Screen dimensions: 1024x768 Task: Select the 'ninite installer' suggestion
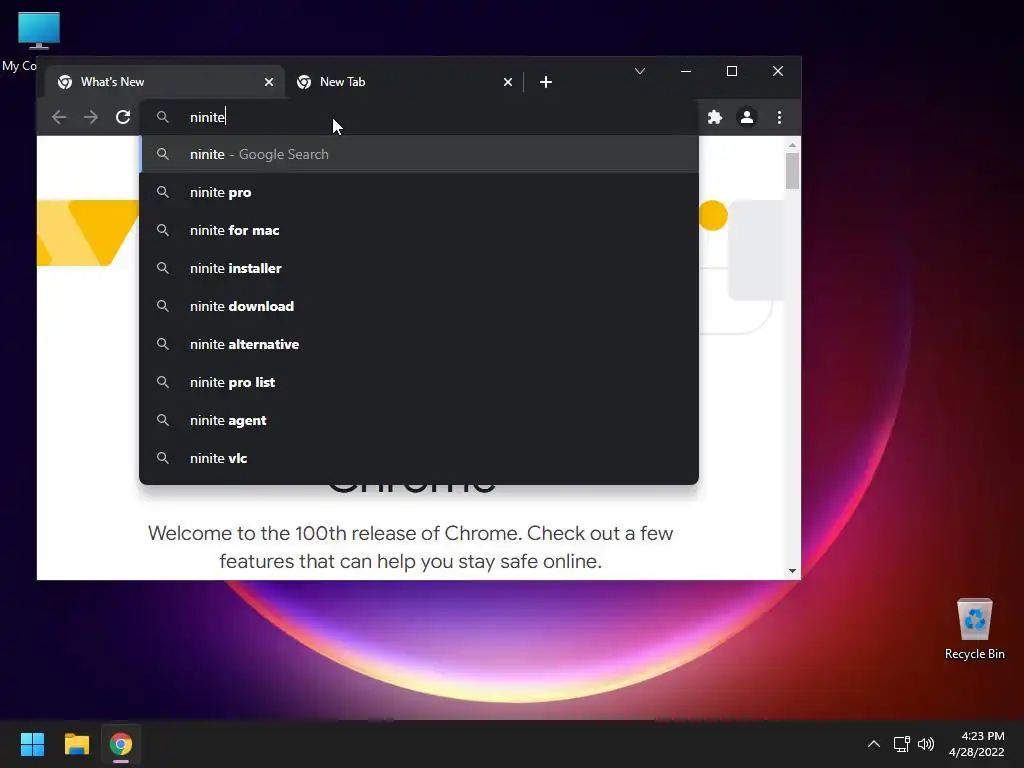pyautogui.click(x=419, y=268)
